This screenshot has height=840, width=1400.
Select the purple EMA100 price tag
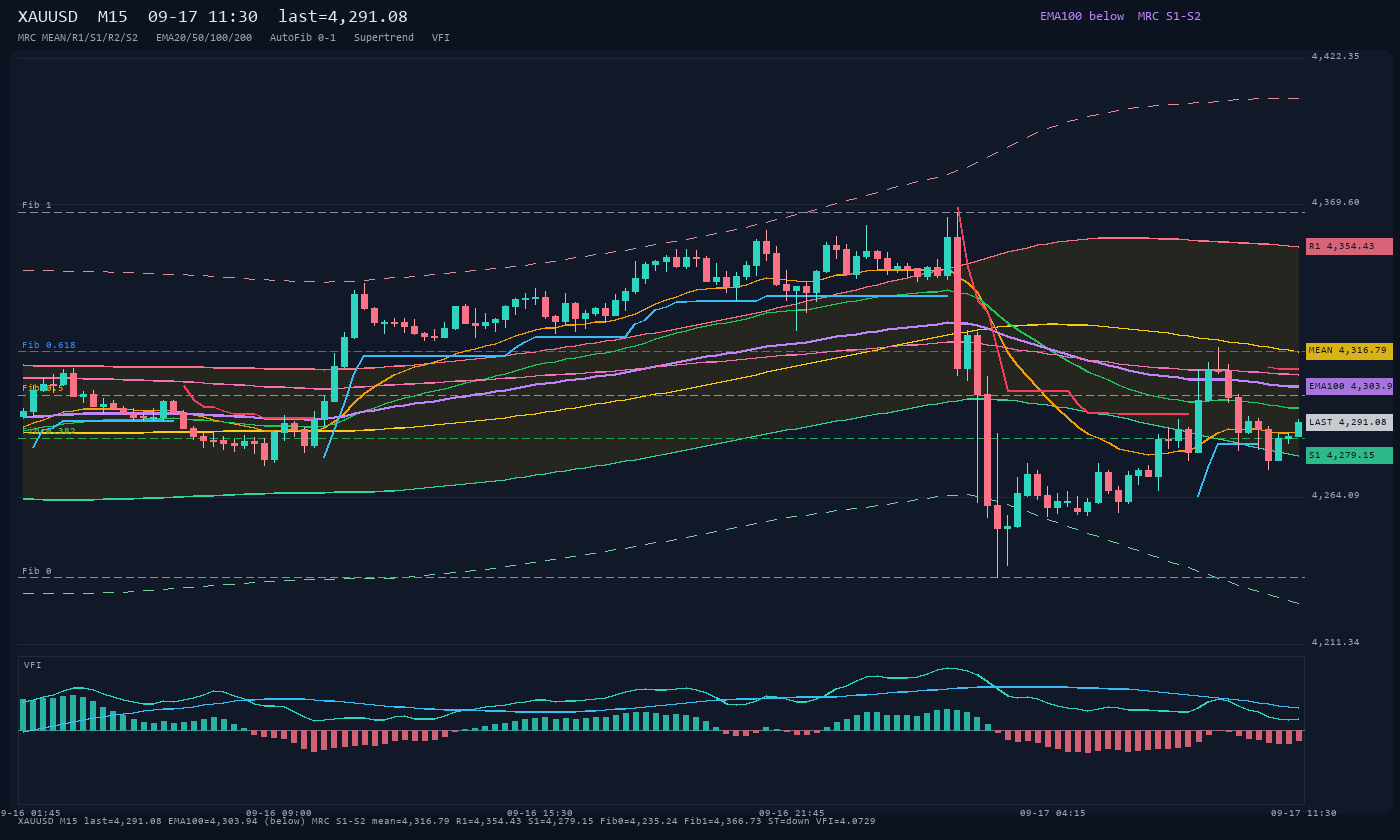click(x=1349, y=386)
